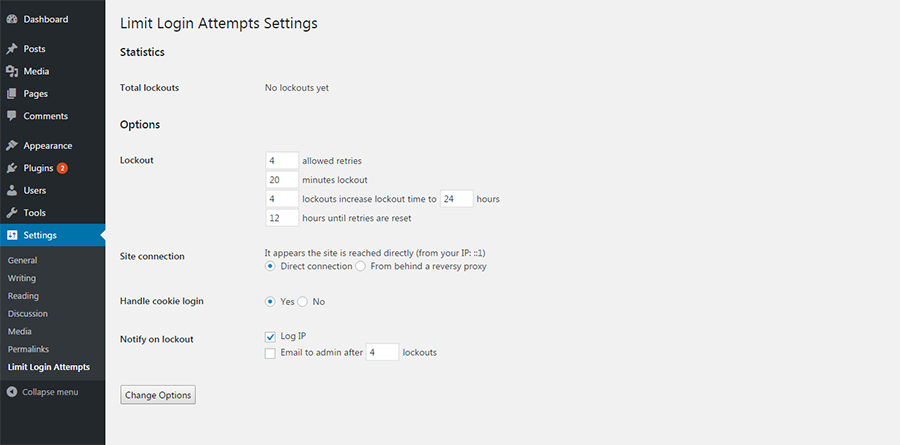The image size is (900, 445).
Task: Go to Writing settings submenu
Action: (x=22, y=278)
